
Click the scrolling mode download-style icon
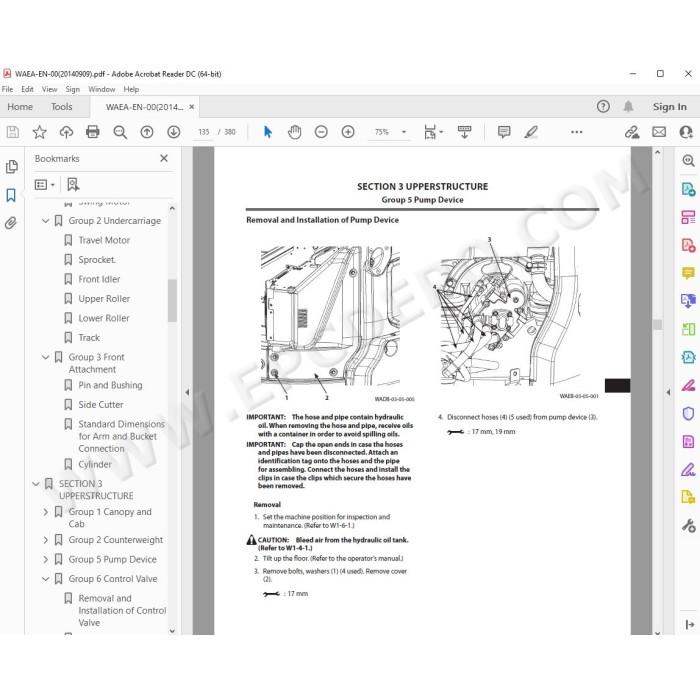click(x=464, y=132)
